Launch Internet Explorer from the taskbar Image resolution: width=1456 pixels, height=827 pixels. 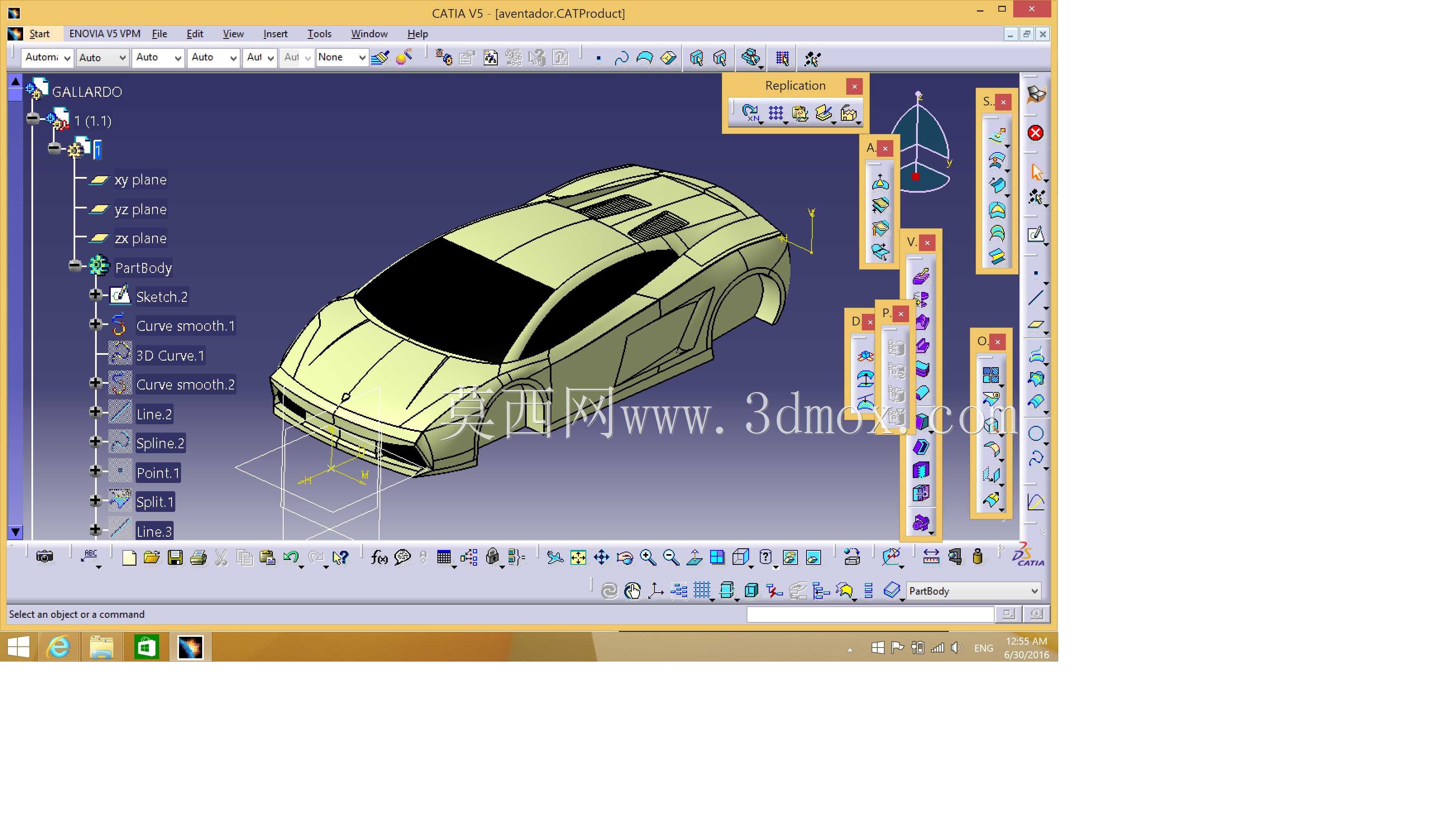(x=58, y=647)
